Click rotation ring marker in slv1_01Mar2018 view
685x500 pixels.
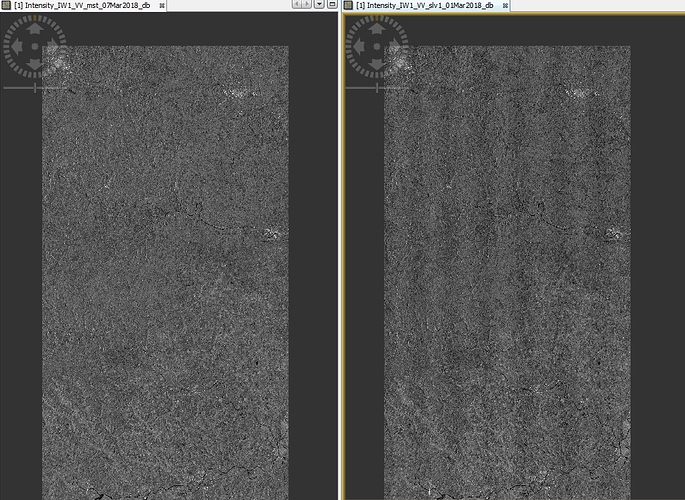click(377, 17)
